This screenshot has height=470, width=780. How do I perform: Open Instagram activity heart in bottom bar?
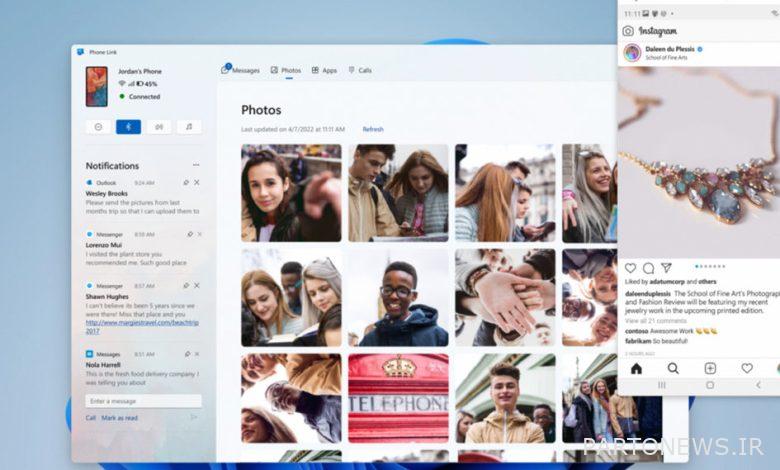747,368
